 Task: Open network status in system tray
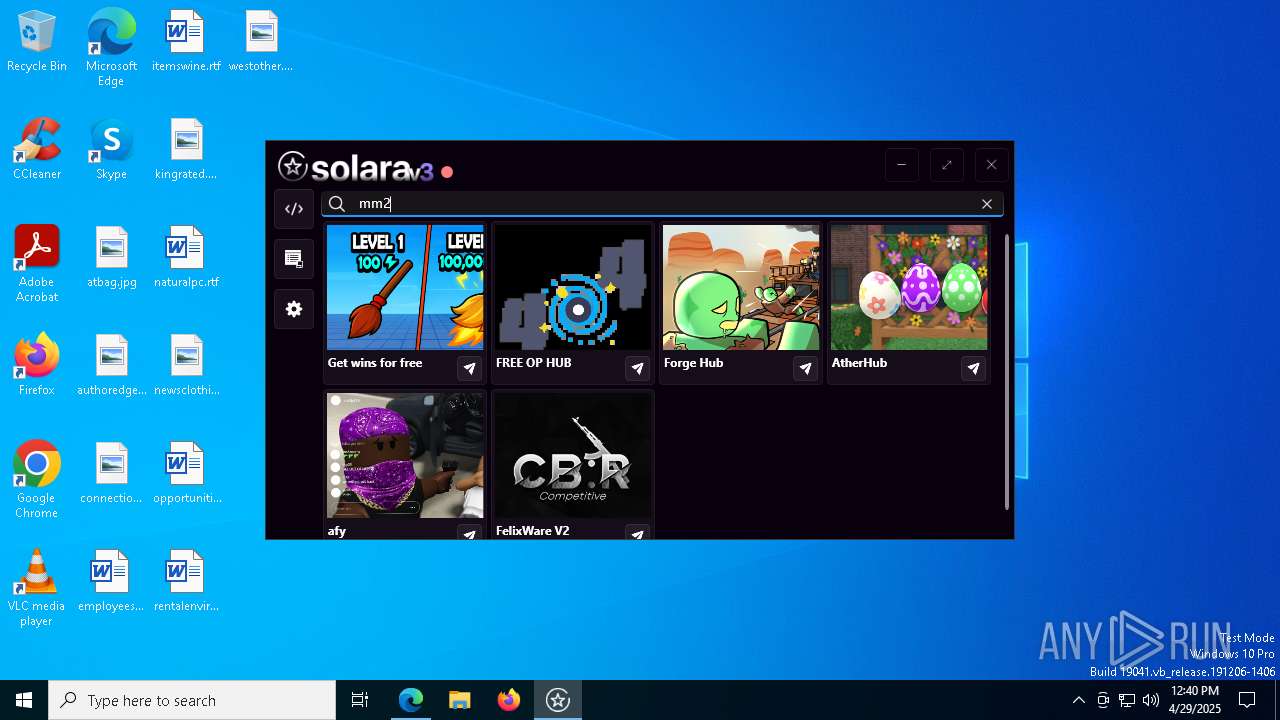1127,700
